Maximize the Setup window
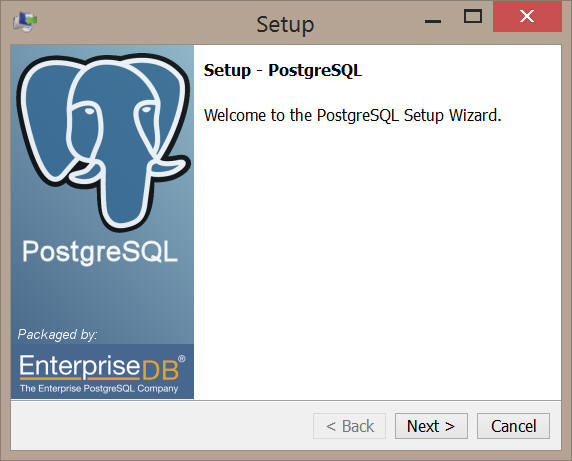 coord(473,16)
